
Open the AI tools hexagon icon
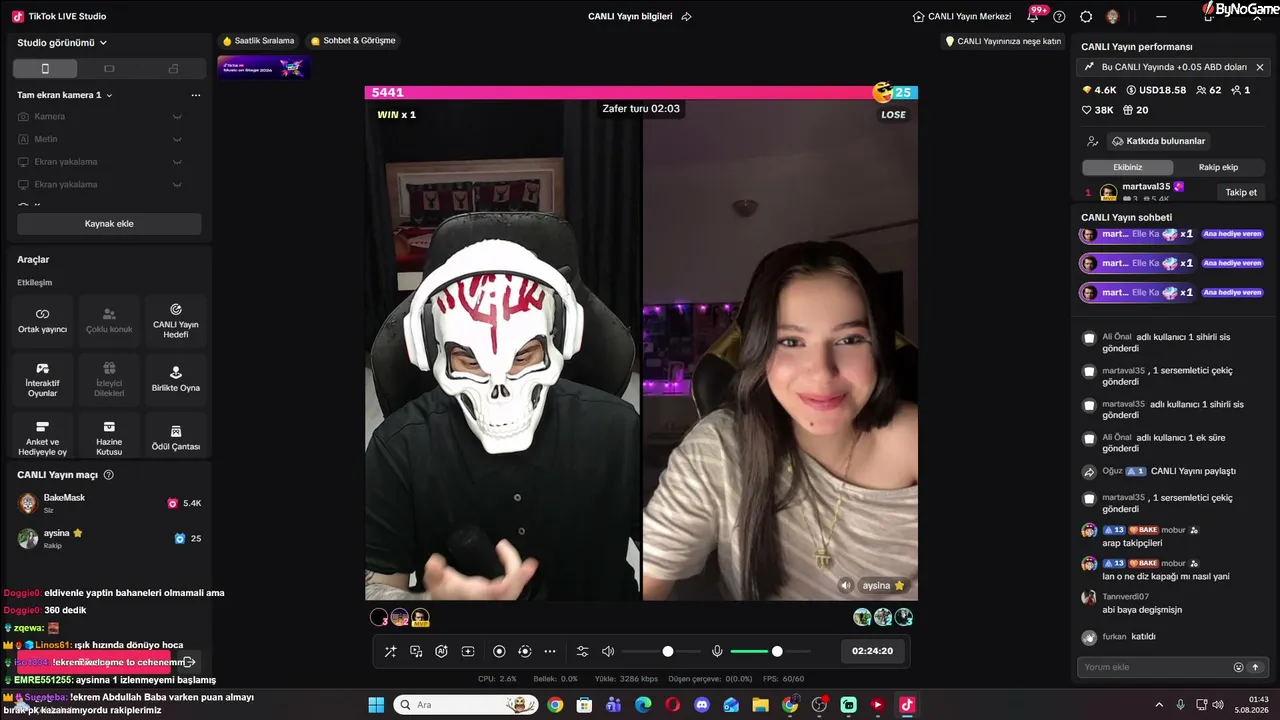tap(441, 651)
